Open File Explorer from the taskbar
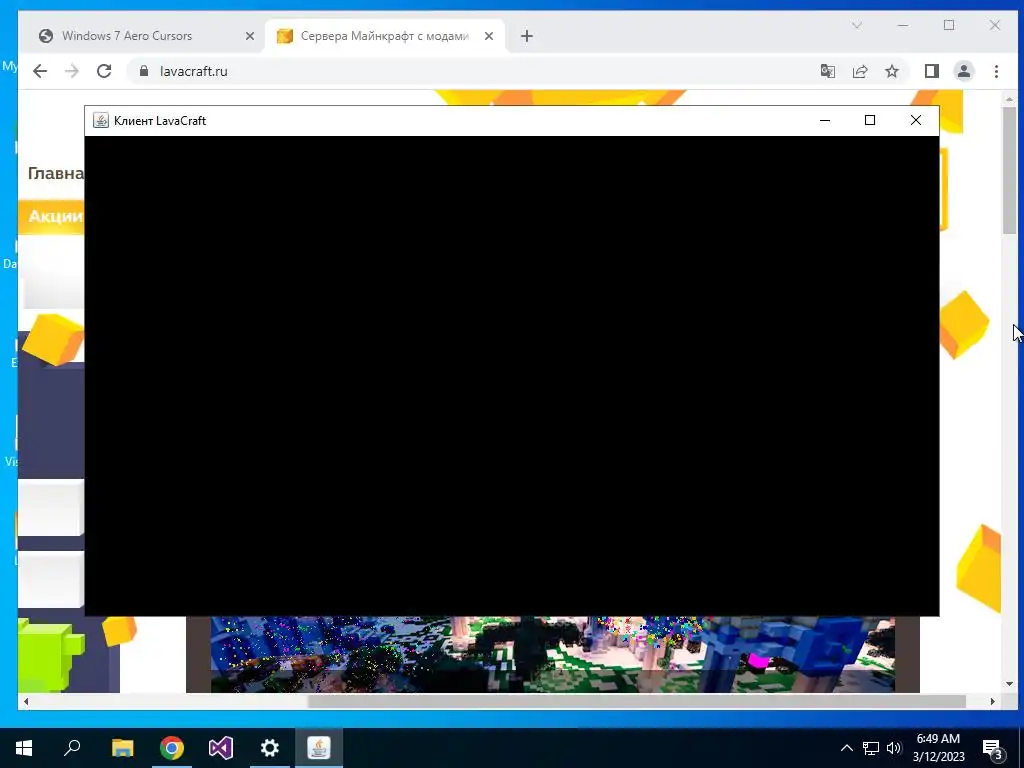The height and width of the screenshot is (768, 1024). pos(122,748)
